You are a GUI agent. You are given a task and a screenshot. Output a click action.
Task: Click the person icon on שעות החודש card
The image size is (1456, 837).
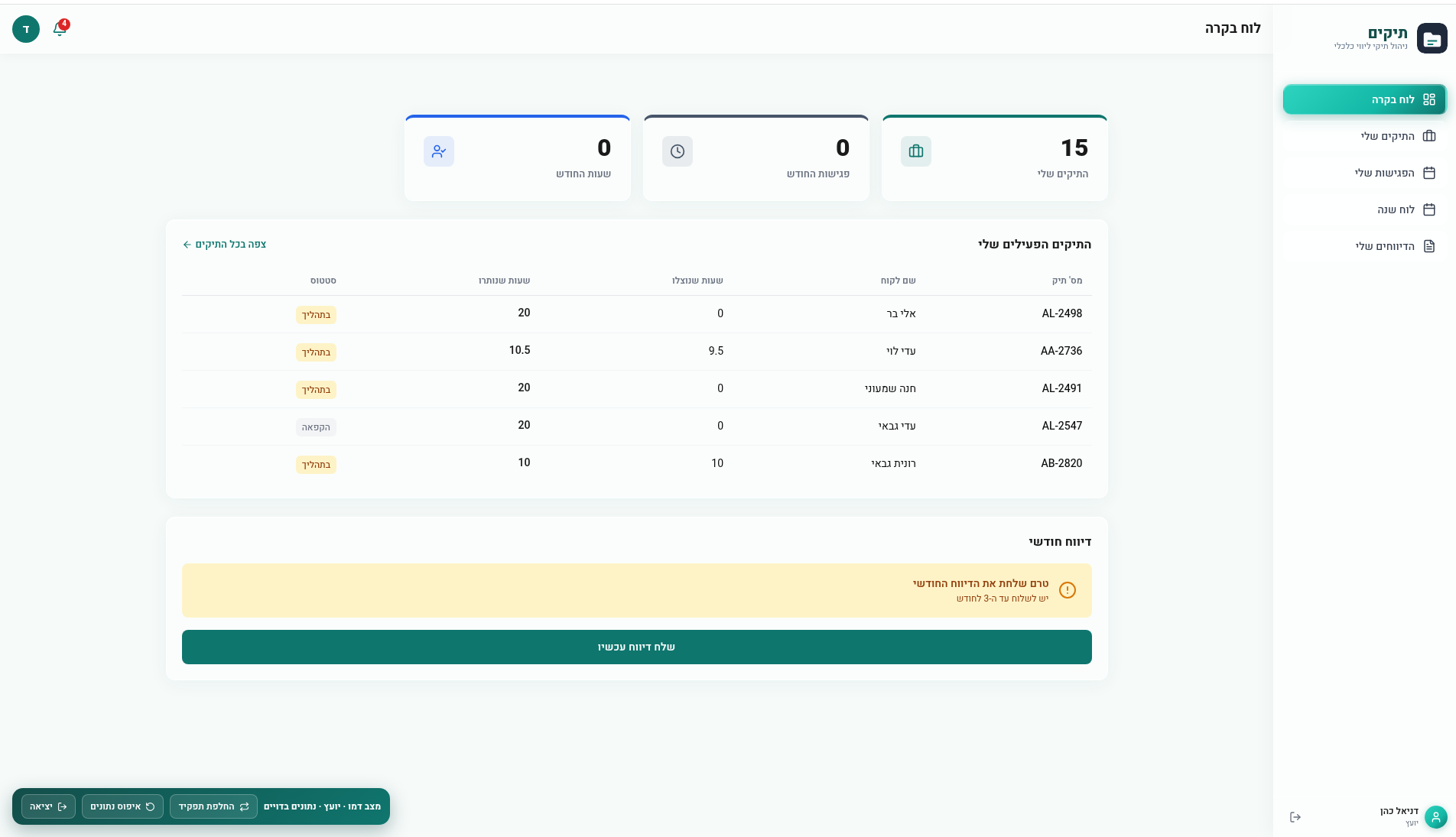(439, 151)
